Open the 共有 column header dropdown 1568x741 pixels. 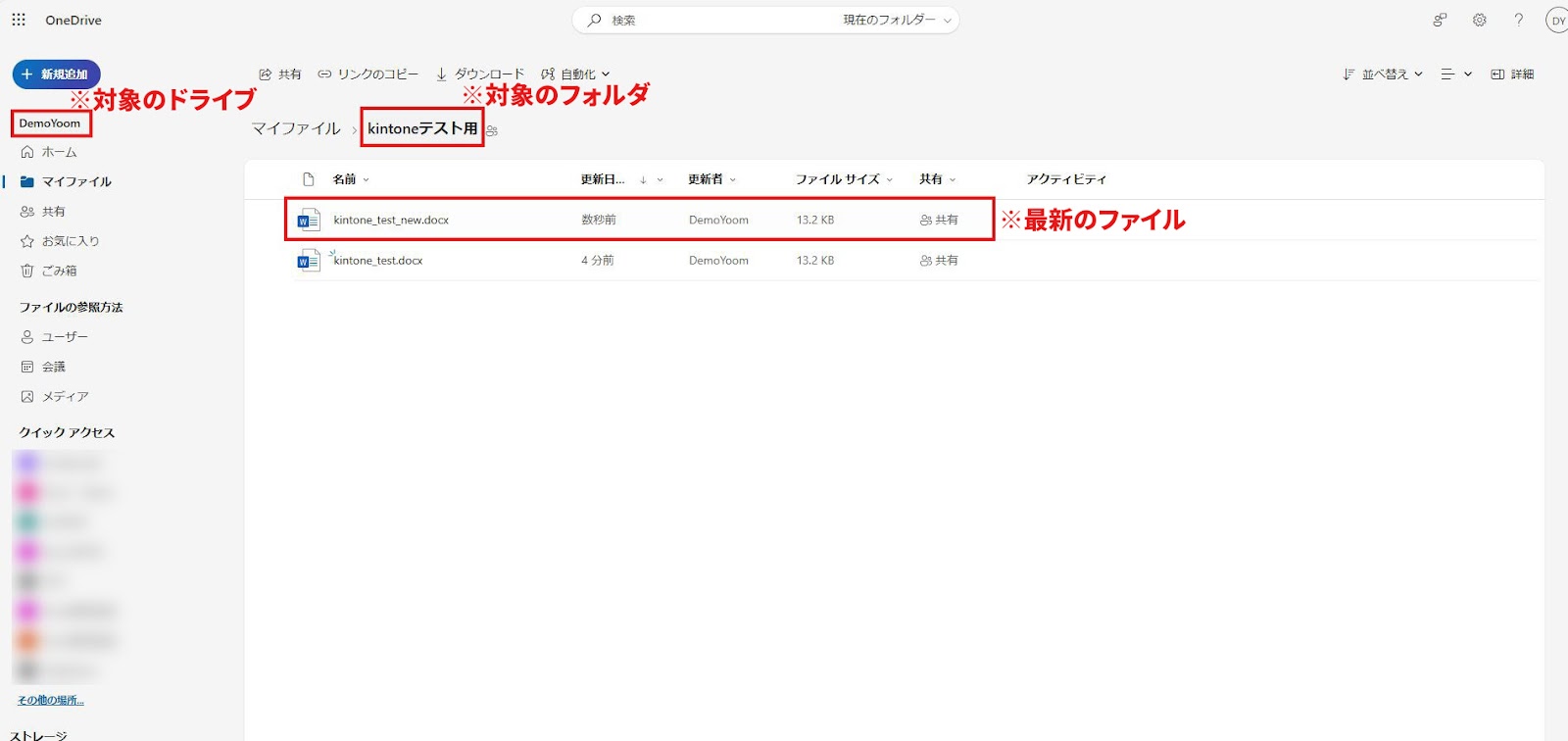pyautogui.click(x=953, y=180)
